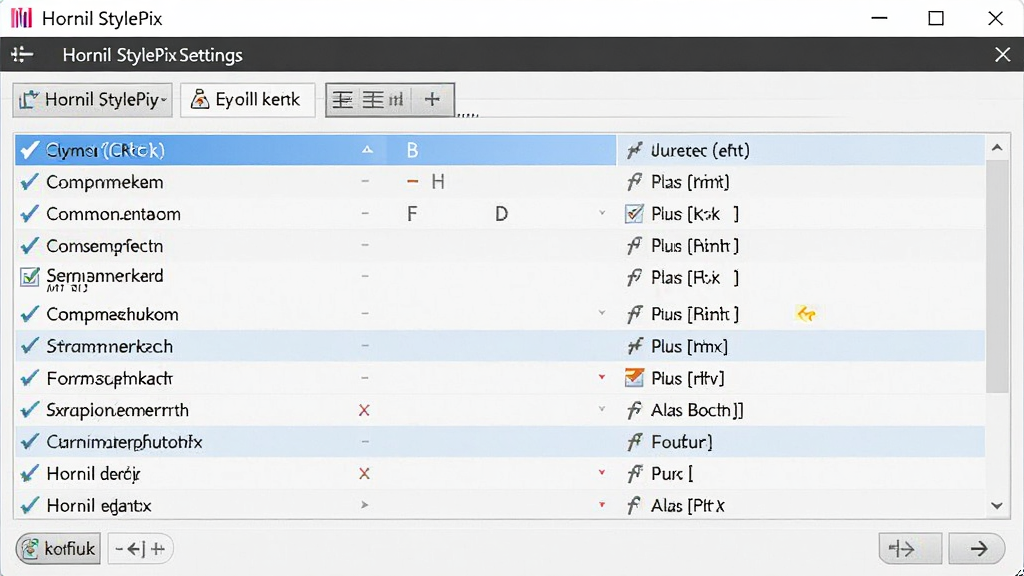Click the function icon beside Plus [mx]
This screenshot has height=576, width=1024.
(633, 346)
